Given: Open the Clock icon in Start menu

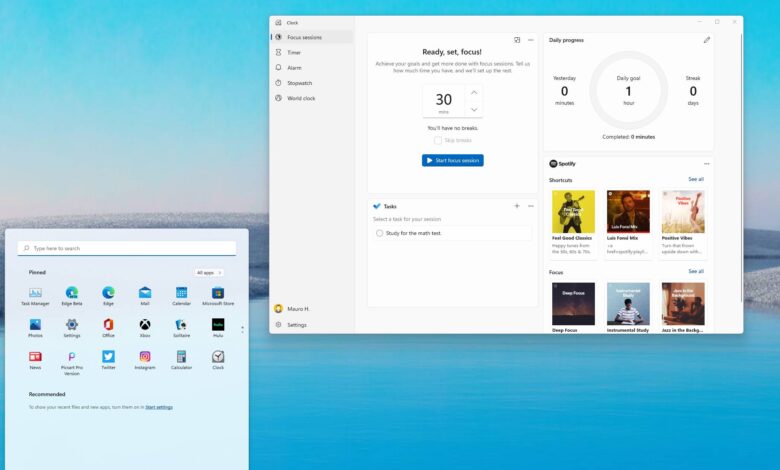Looking at the screenshot, I should point(218,357).
